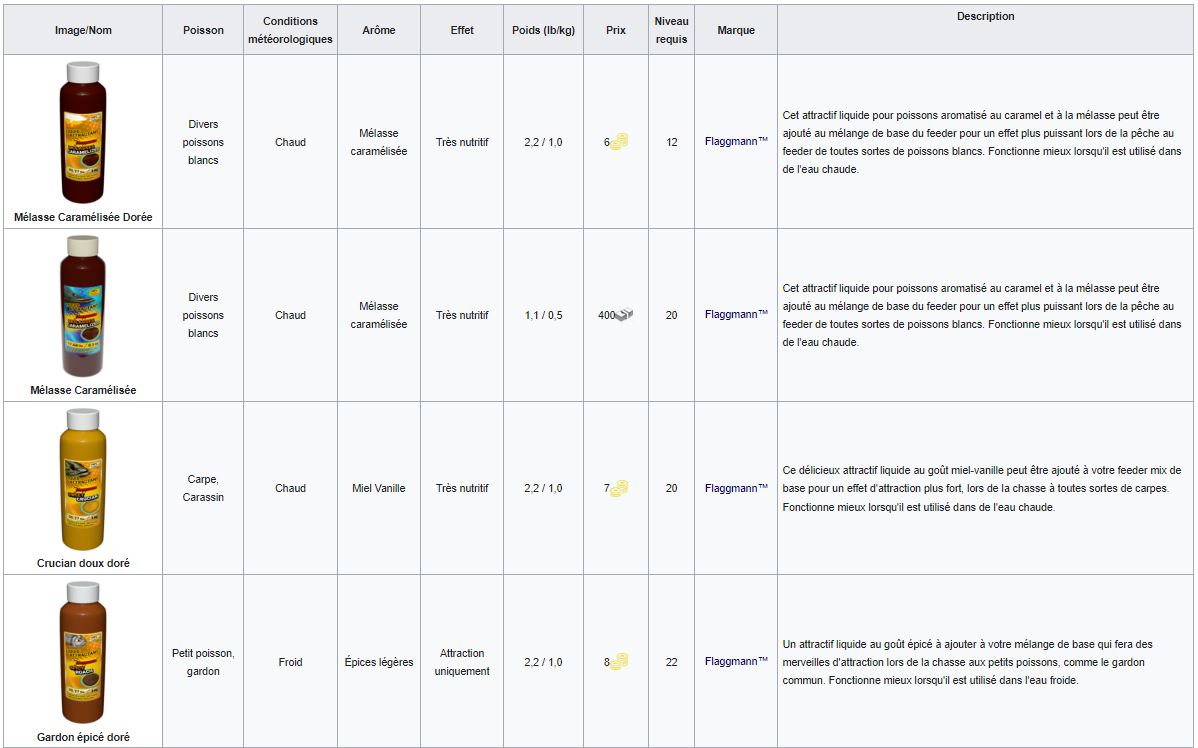The image size is (1198, 748).
Task: Click the Mélasse Caramélisée bottle image
Action: click(83, 306)
